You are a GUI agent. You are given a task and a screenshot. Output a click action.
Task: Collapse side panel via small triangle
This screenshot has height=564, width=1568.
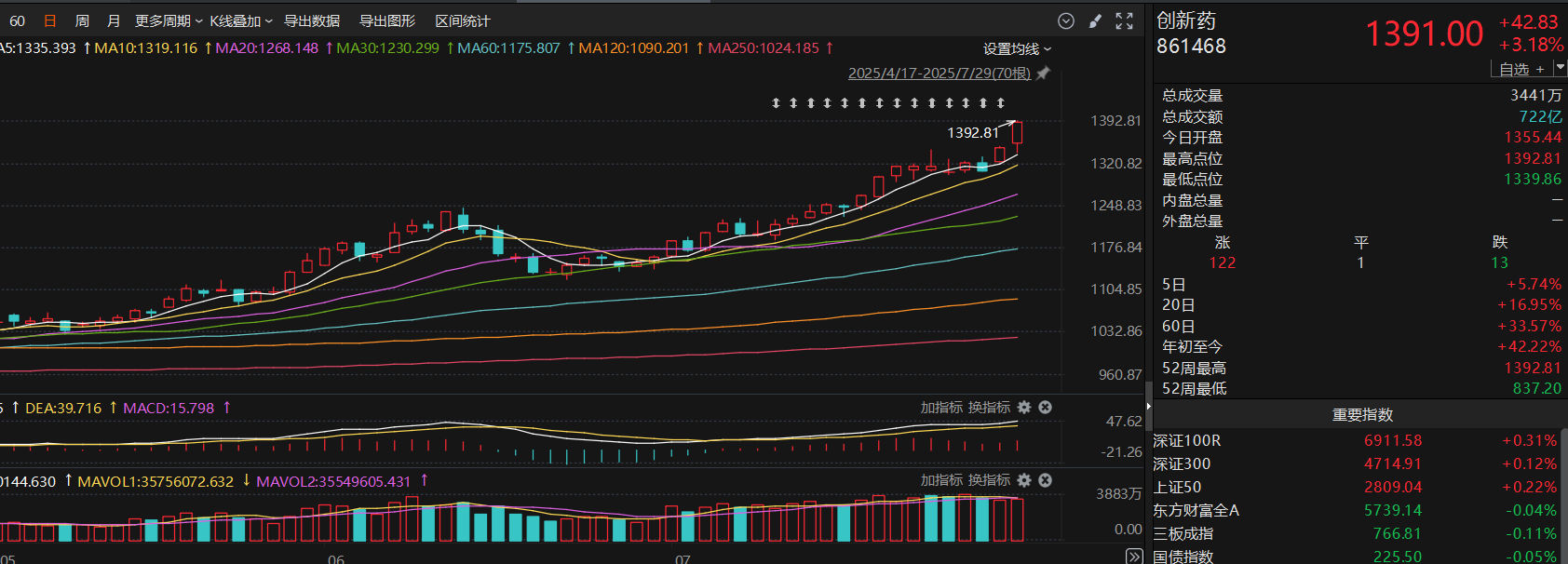1148,407
